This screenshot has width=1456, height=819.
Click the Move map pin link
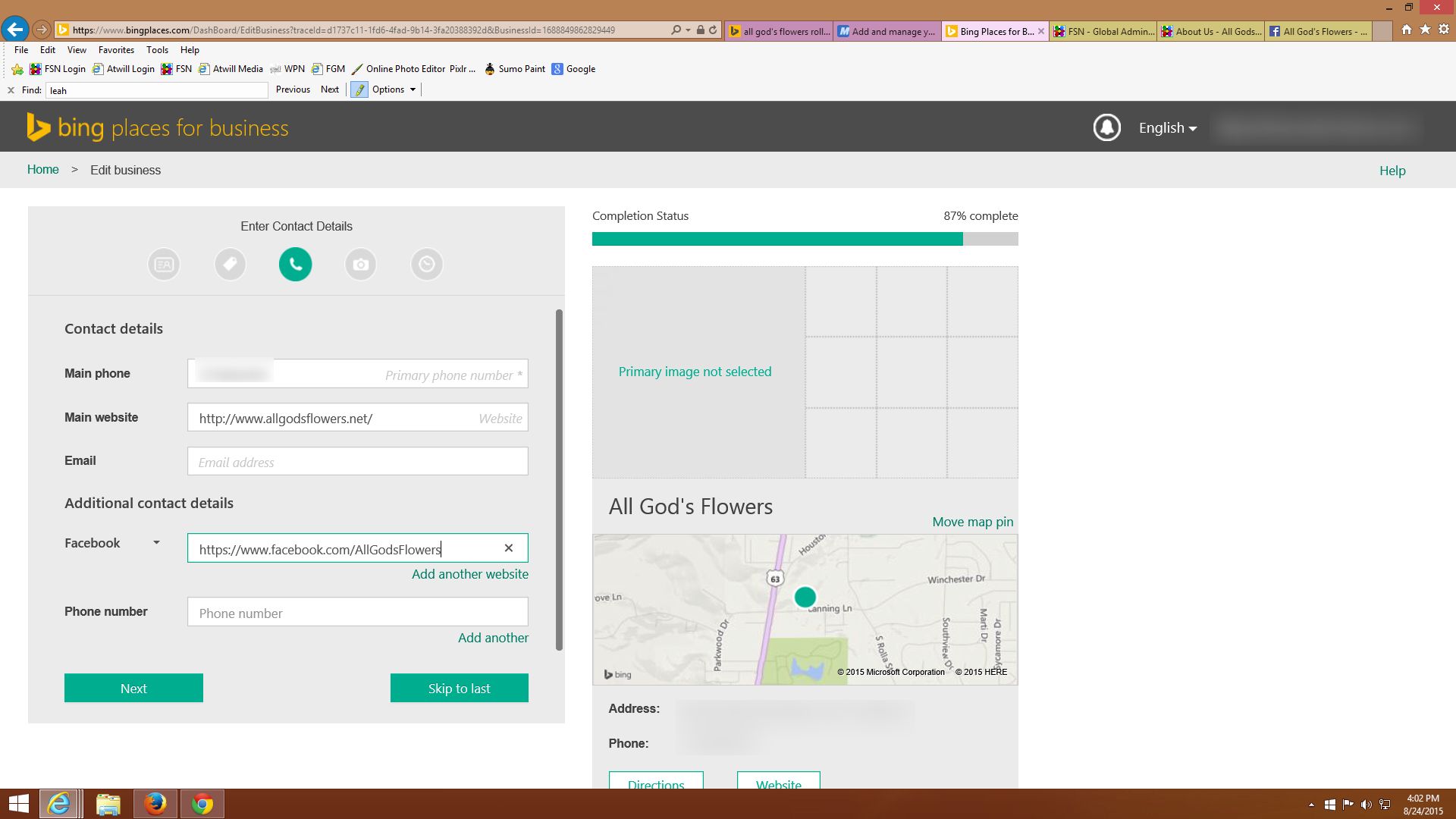(x=972, y=522)
